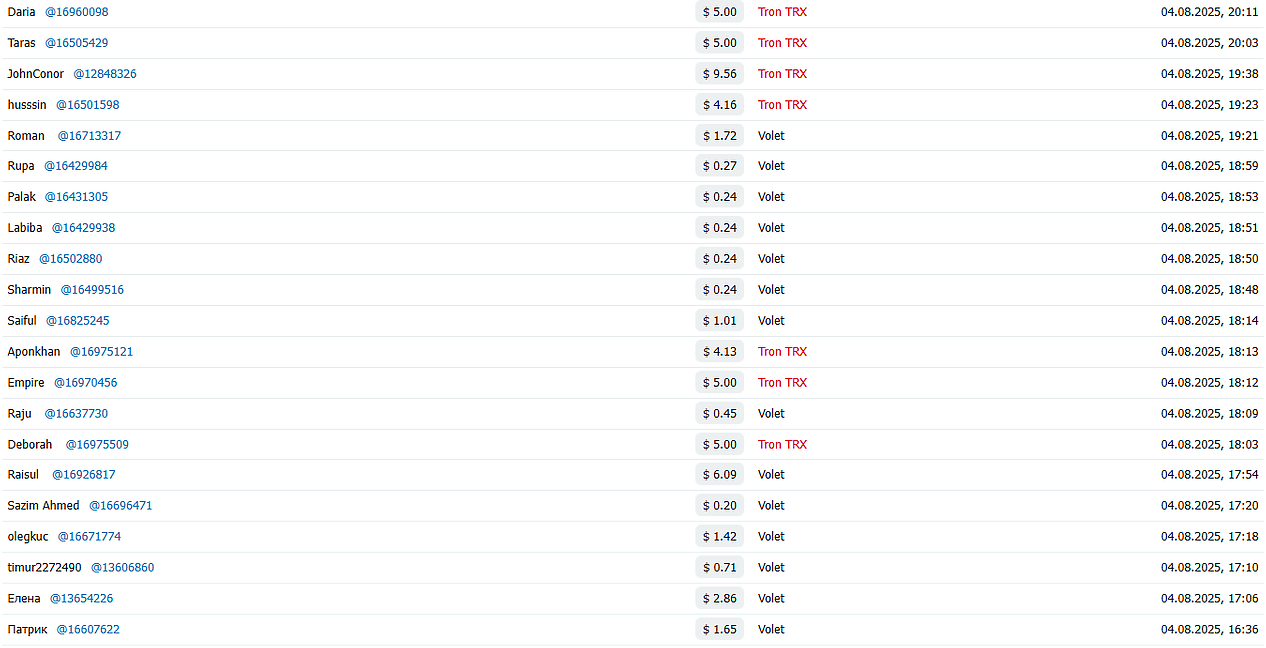Click the @16429984 link next to Rupa

point(76,166)
